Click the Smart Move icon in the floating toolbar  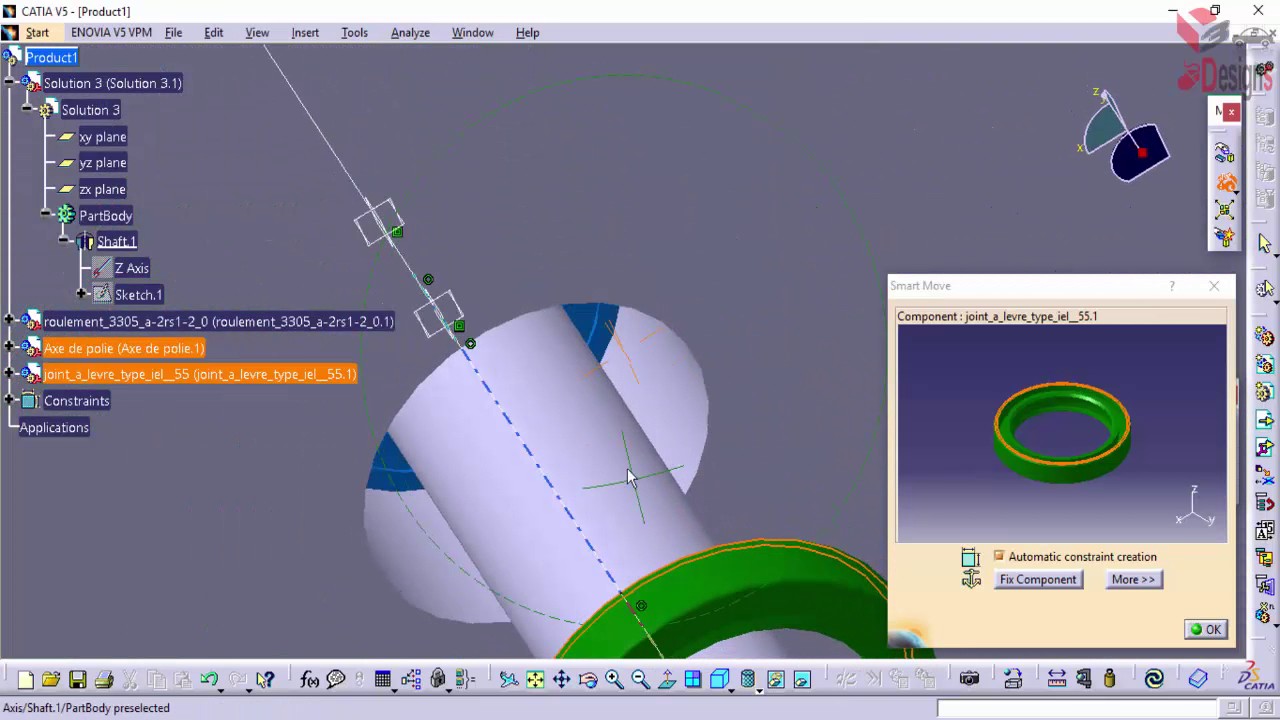pyautogui.click(x=1225, y=183)
